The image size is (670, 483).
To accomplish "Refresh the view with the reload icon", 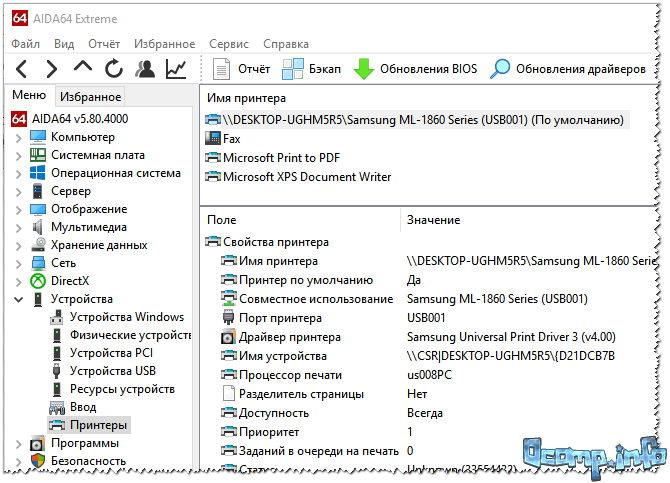I will (114, 69).
